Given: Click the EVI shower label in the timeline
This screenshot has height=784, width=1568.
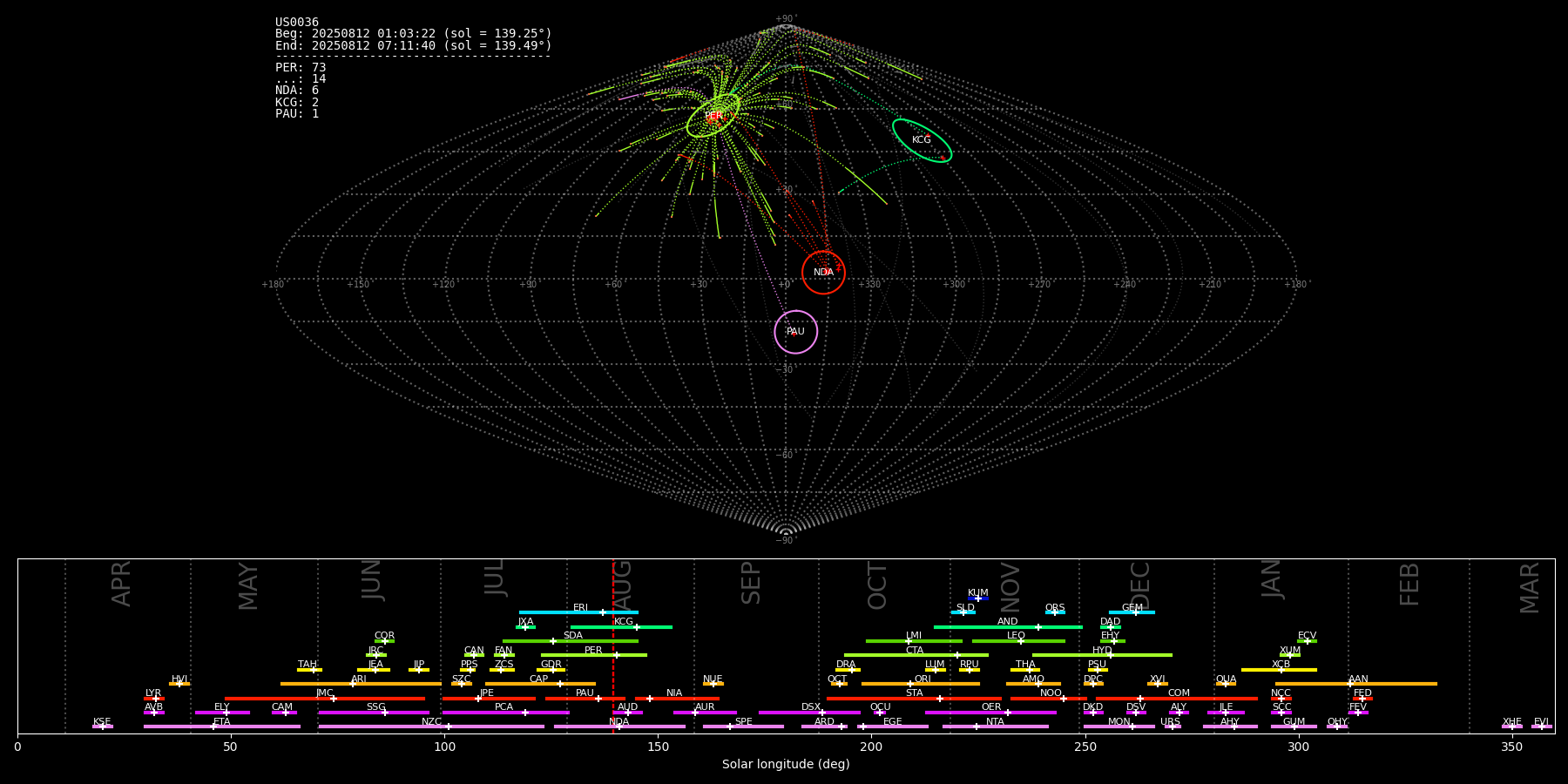Looking at the screenshot, I should tap(1541, 722).
